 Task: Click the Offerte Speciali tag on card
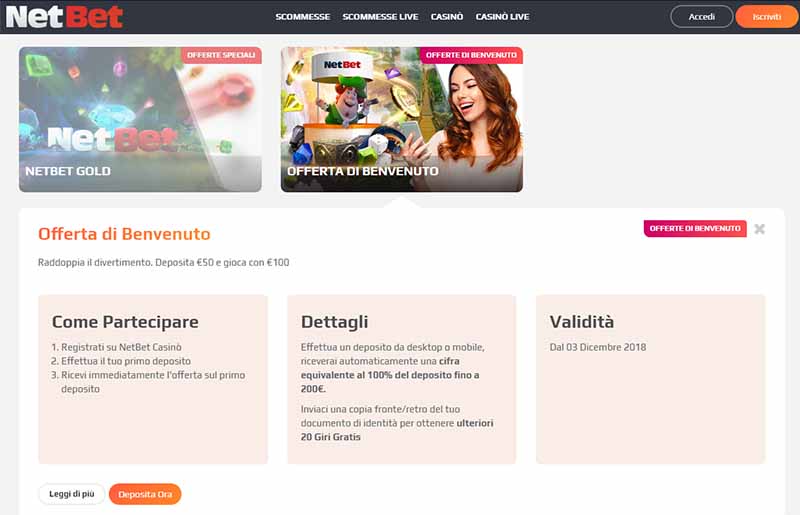tap(221, 55)
